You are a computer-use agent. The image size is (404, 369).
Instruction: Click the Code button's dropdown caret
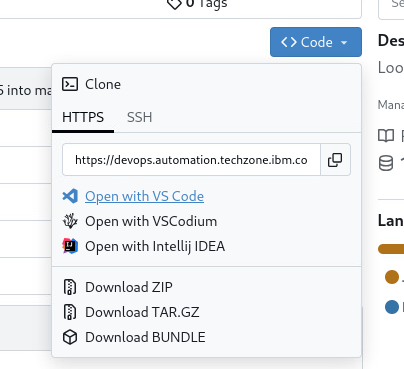[344, 43]
